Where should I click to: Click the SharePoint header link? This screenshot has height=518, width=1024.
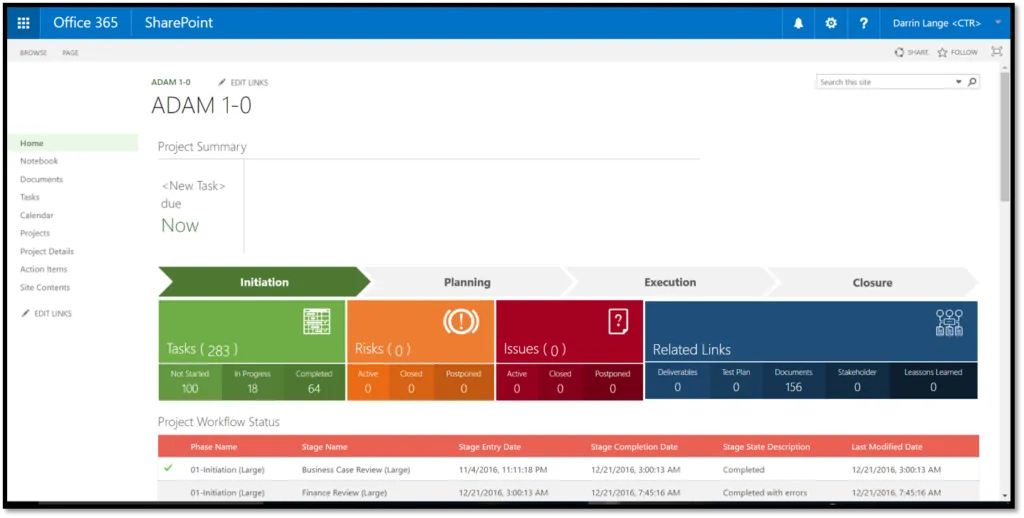tap(179, 23)
